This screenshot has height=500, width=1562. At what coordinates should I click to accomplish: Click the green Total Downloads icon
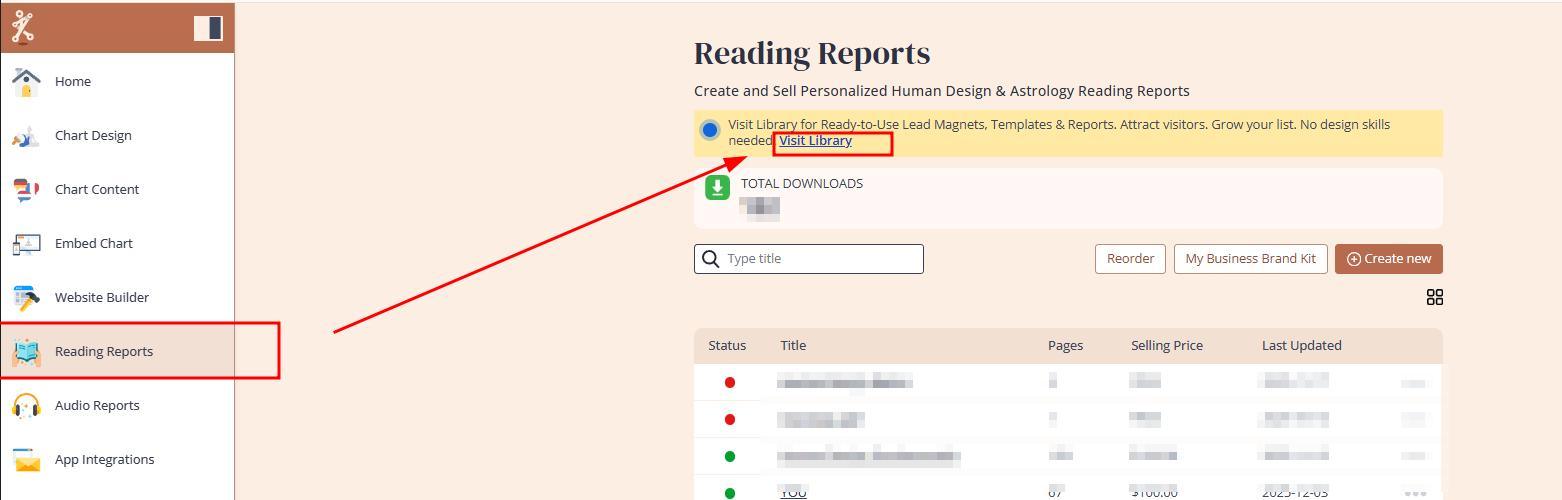pos(717,188)
